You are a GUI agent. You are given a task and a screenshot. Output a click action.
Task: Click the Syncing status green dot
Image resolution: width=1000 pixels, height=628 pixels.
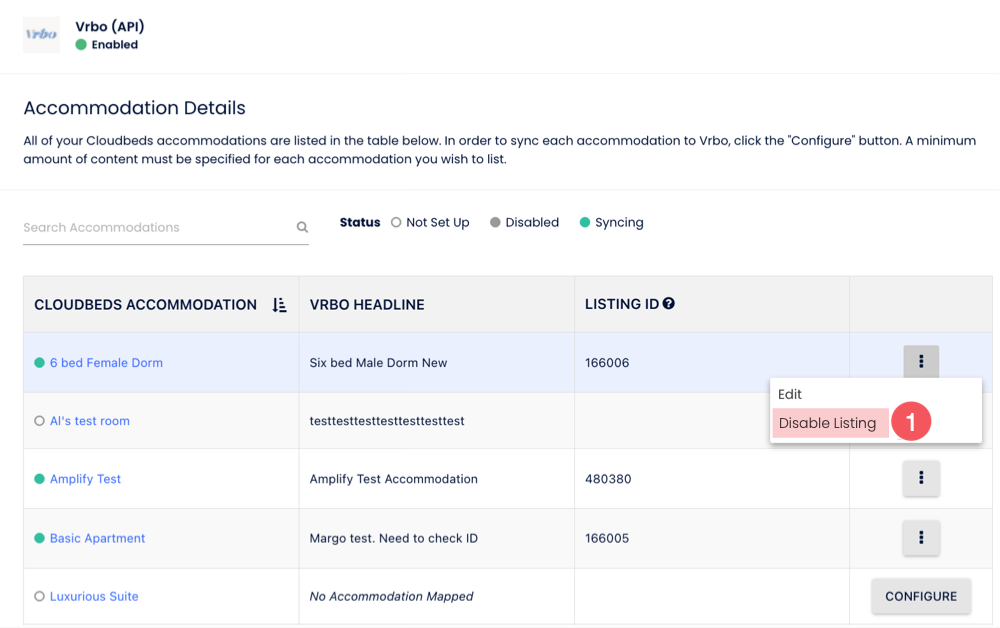[585, 222]
